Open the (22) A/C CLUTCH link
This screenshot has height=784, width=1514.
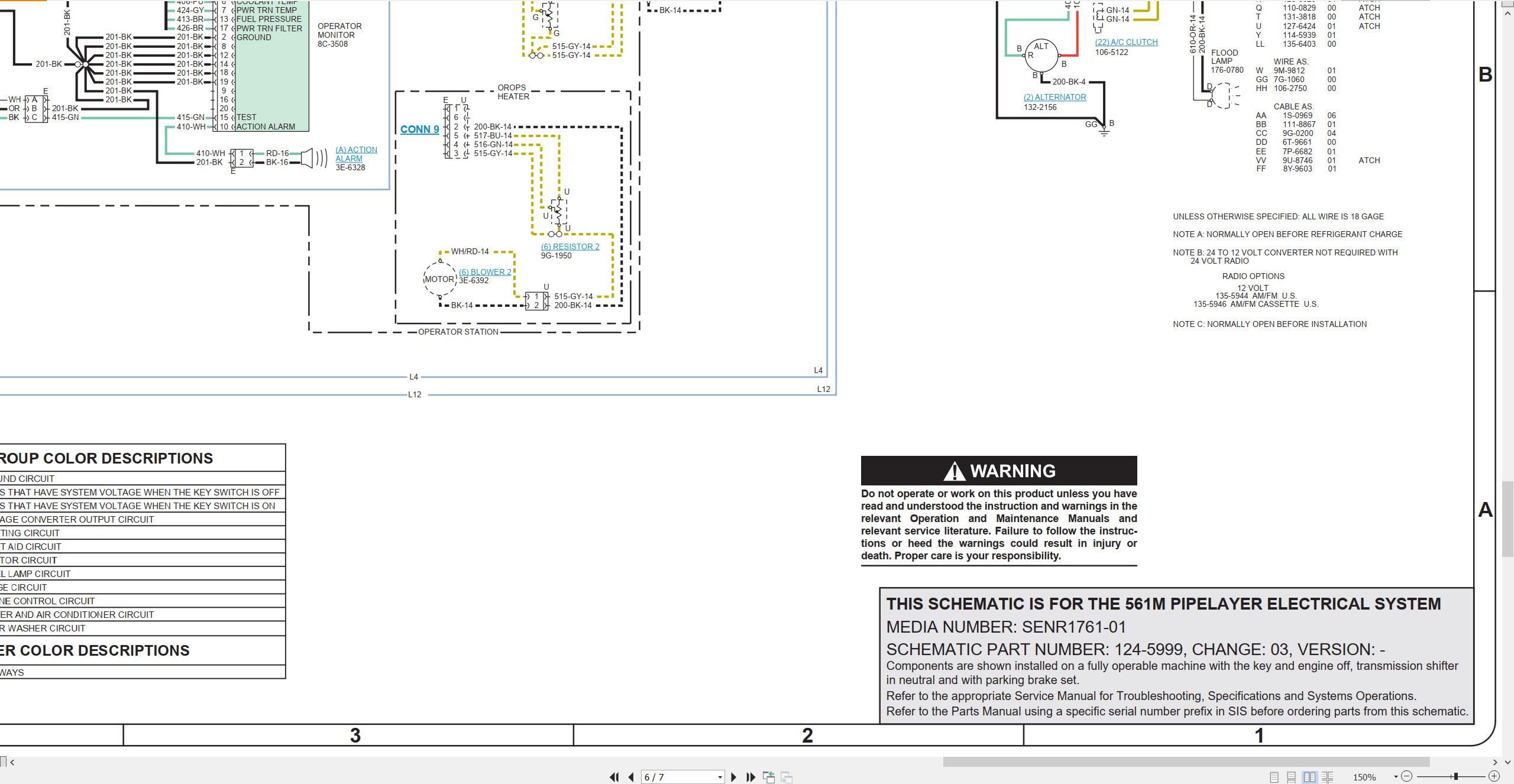1126,42
